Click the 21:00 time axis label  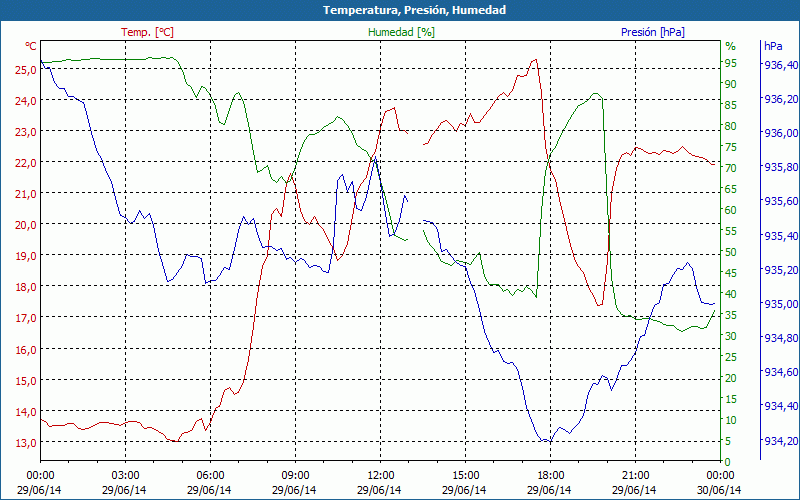click(635, 477)
